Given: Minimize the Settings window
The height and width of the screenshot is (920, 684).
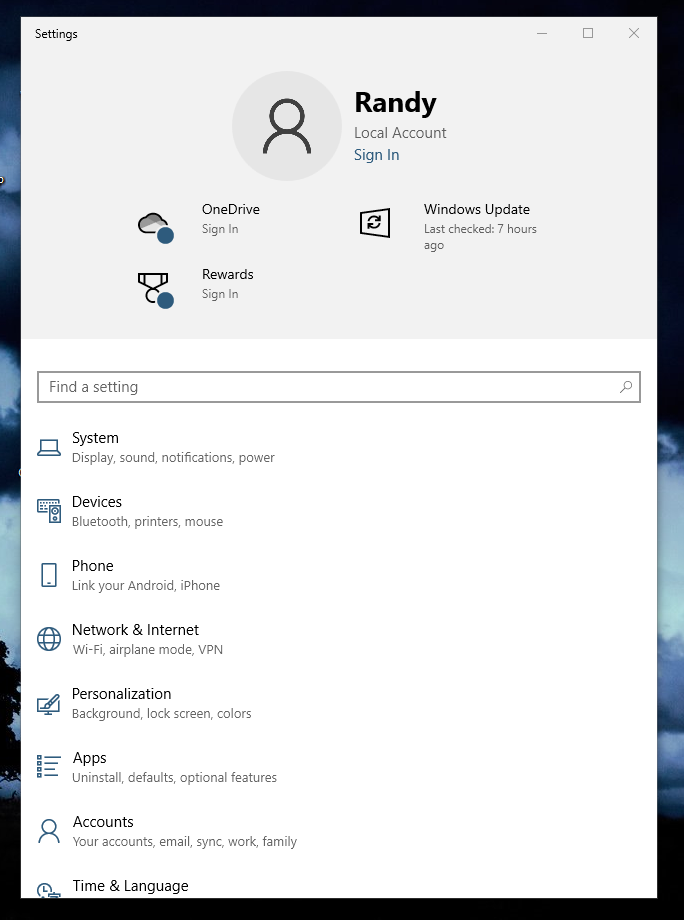Looking at the screenshot, I should [x=542, y=33].
